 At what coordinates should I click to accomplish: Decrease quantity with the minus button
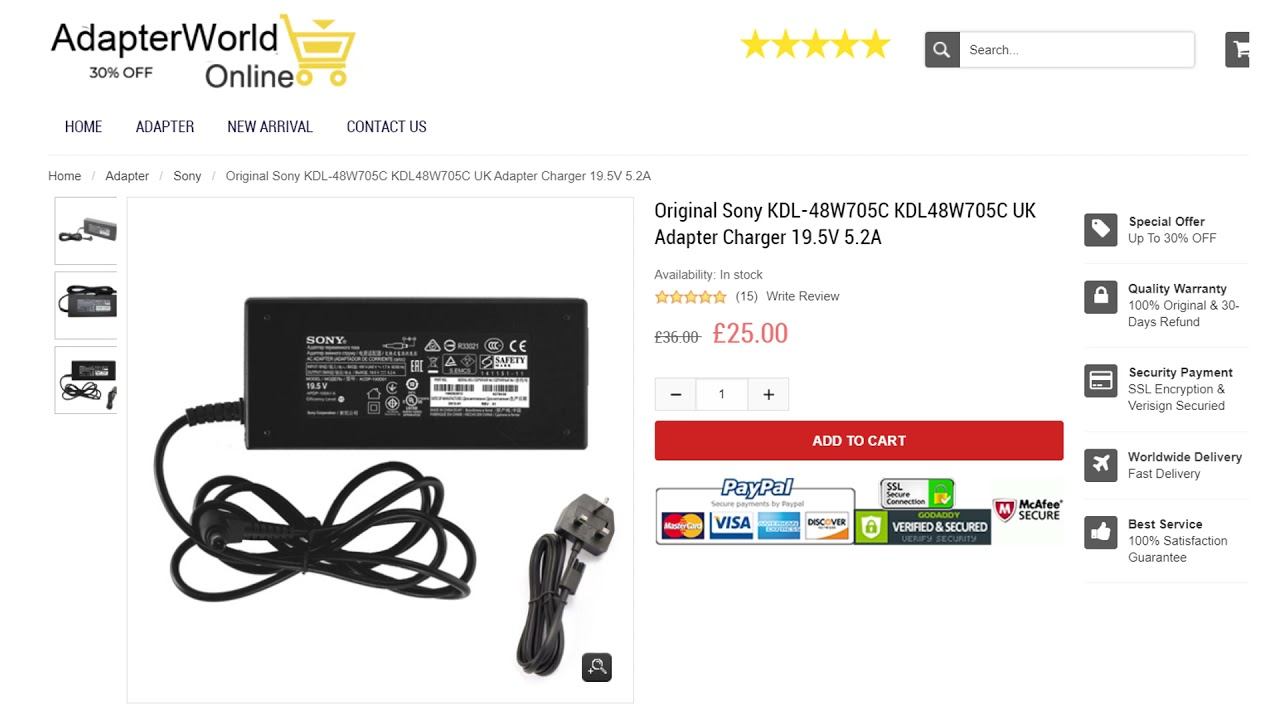click(x=676, y=395)
